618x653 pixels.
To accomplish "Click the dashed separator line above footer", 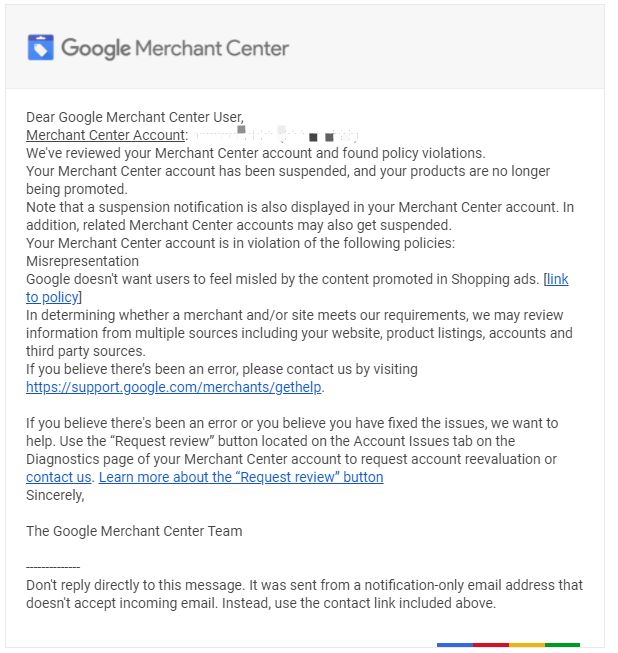I will point(53,567).
